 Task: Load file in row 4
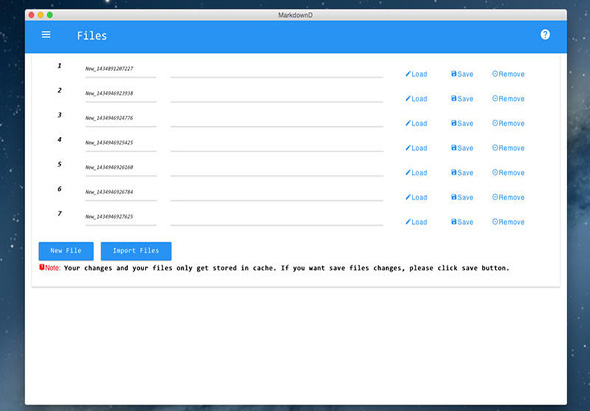416,148
